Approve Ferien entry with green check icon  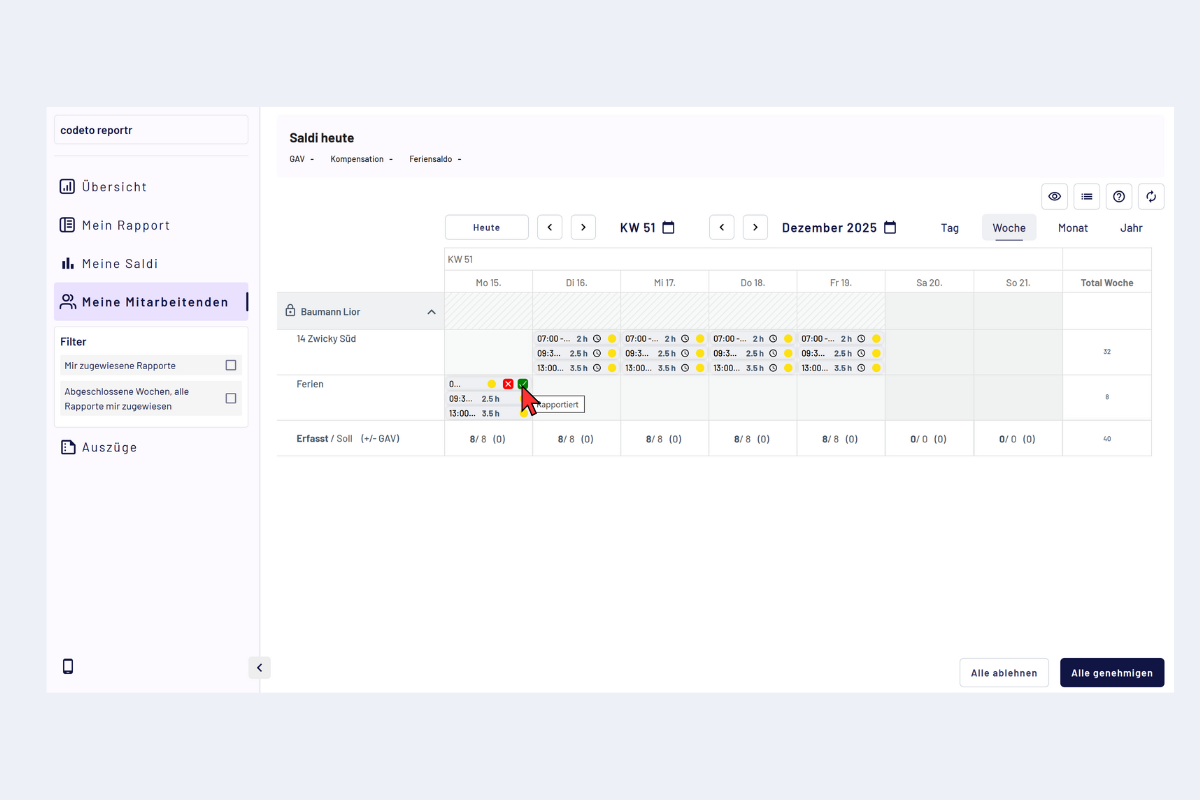click(x=523, y=384)
